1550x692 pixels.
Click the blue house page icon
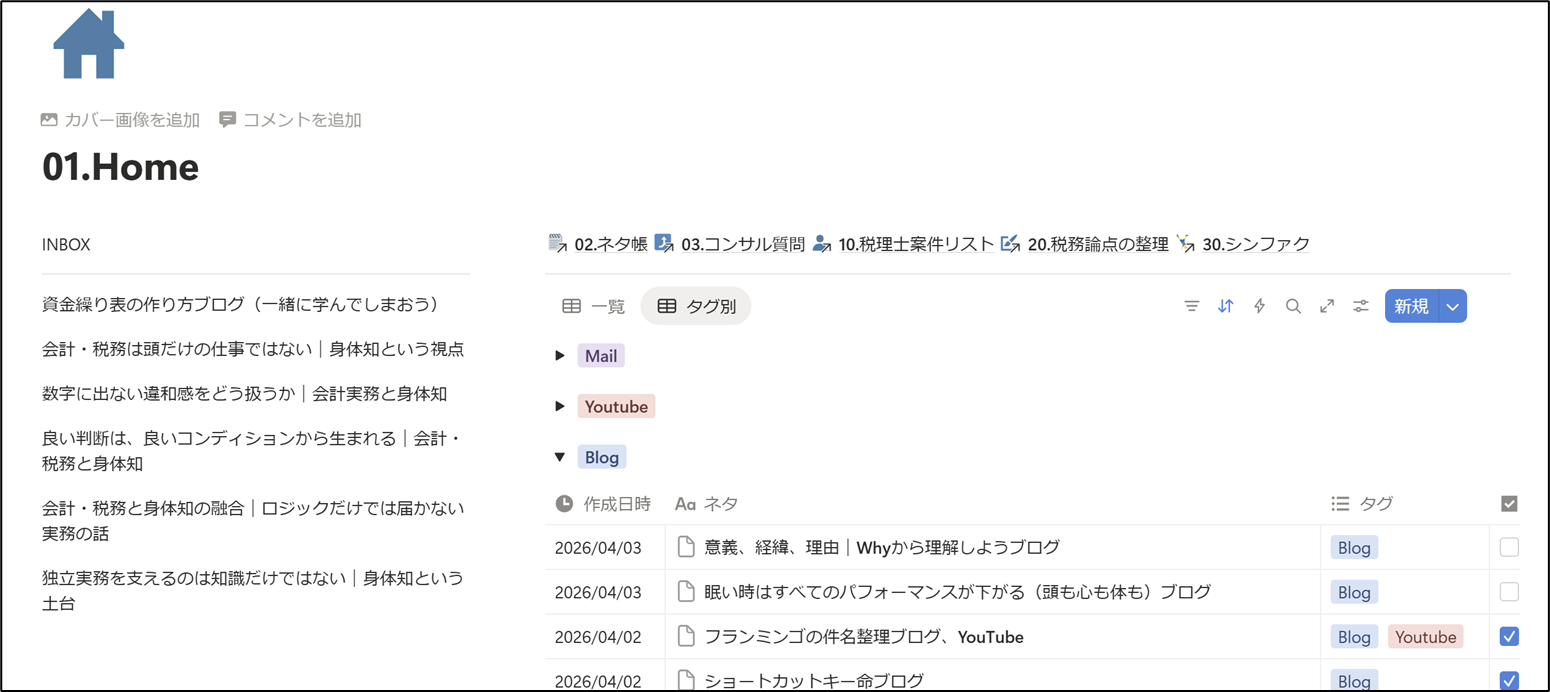coord(89,44)
